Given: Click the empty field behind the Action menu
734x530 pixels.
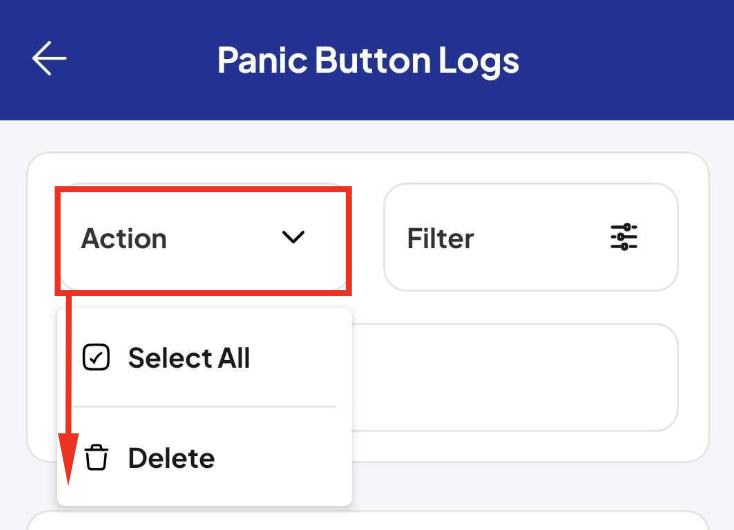Looking at the screenshot, I should tap(515, 377).
